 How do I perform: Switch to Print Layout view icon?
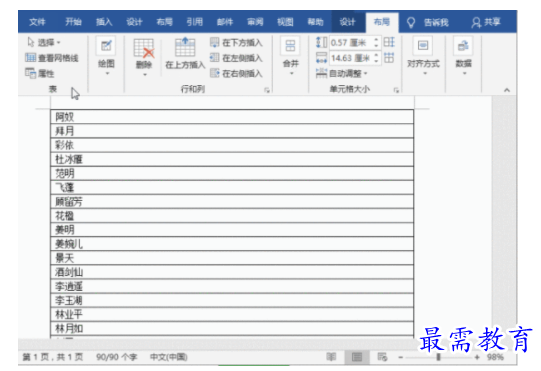357,357
